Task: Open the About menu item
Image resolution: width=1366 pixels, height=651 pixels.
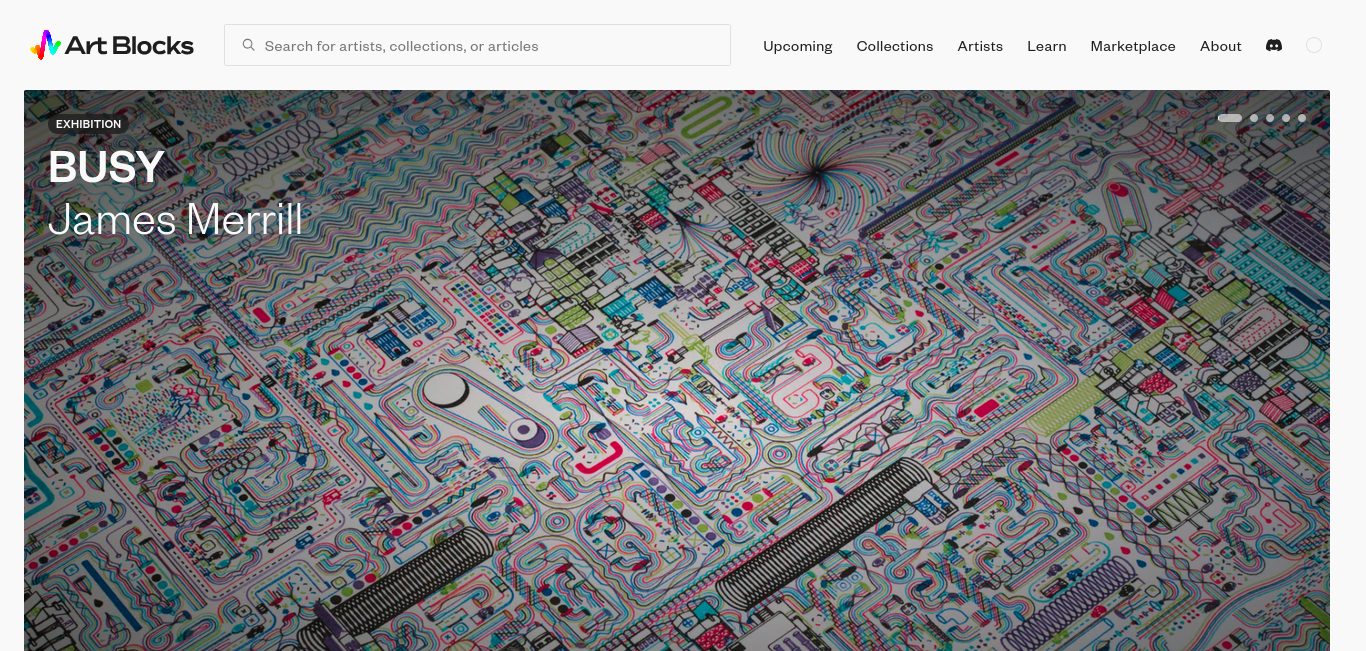Action: point(1221,46)
